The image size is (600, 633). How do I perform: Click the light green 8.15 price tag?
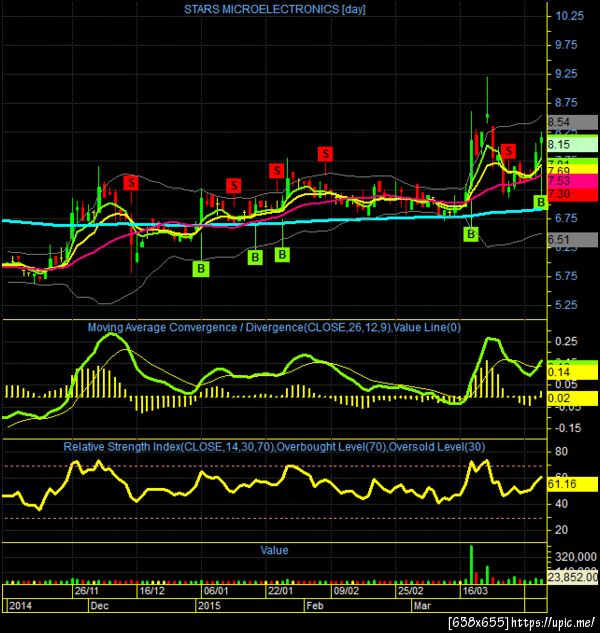tap(572, 145)
